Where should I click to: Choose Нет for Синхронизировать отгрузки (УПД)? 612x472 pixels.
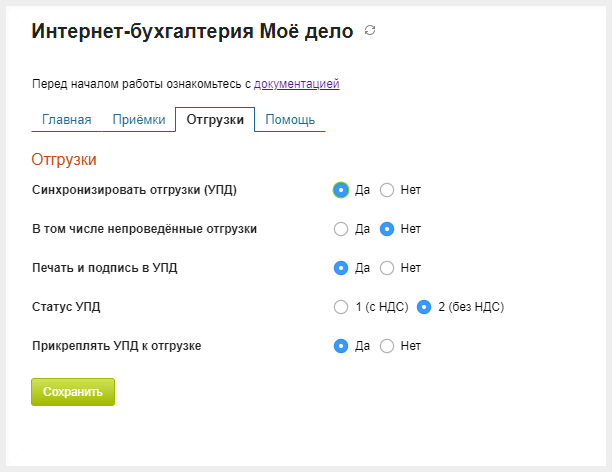[388, 190]
